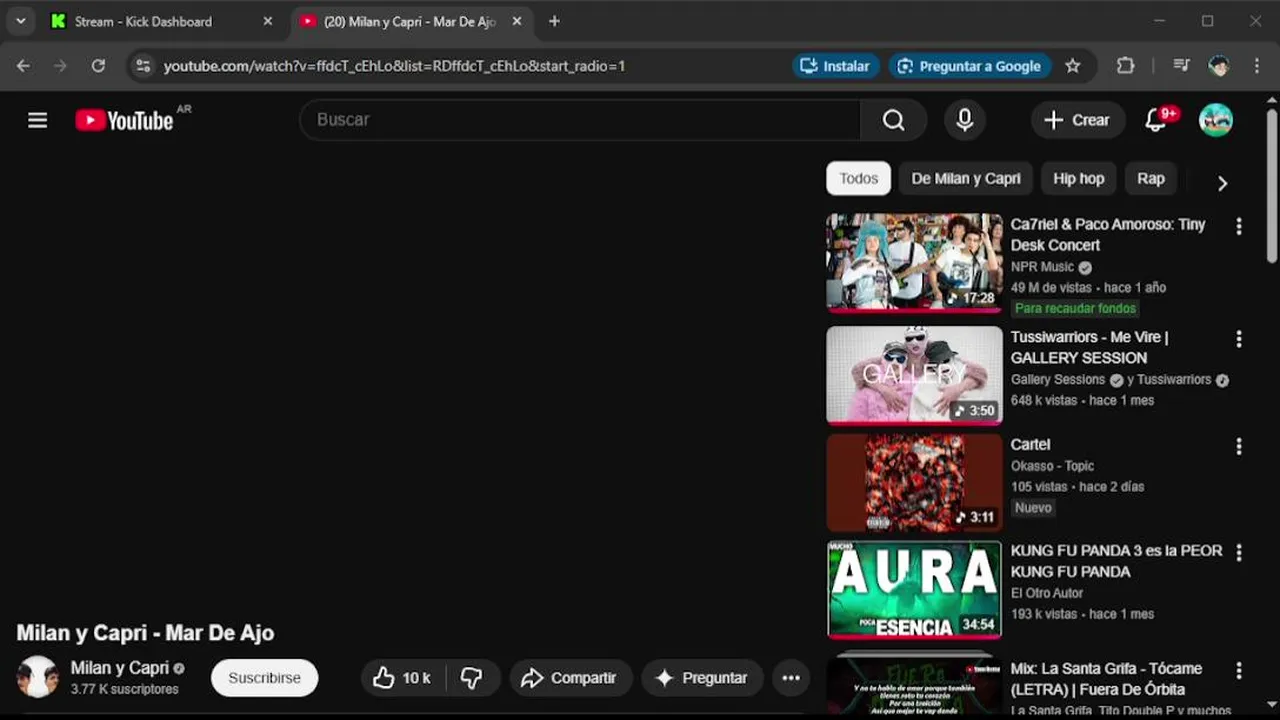
Task: Open options menu for Cartel video
Action: tap(1239, 447)
